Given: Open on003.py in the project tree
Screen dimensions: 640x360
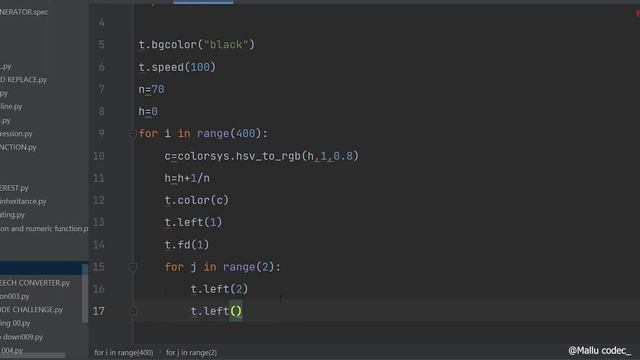Looking at the screenshot, I should [15, 296].
